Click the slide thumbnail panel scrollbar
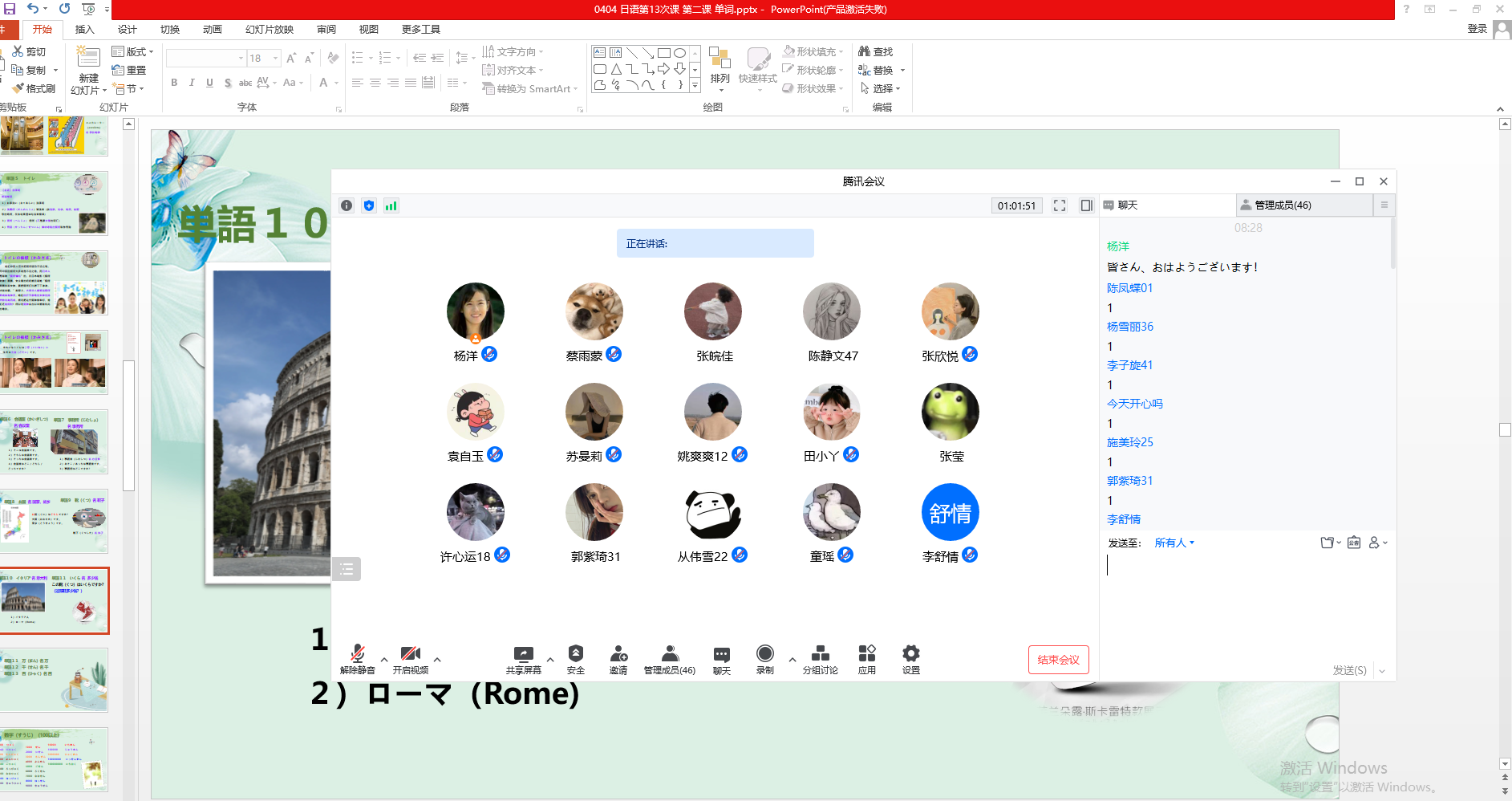Image resolution: width=1512 pixels, height=801 pixels. [x=128, y=425]
